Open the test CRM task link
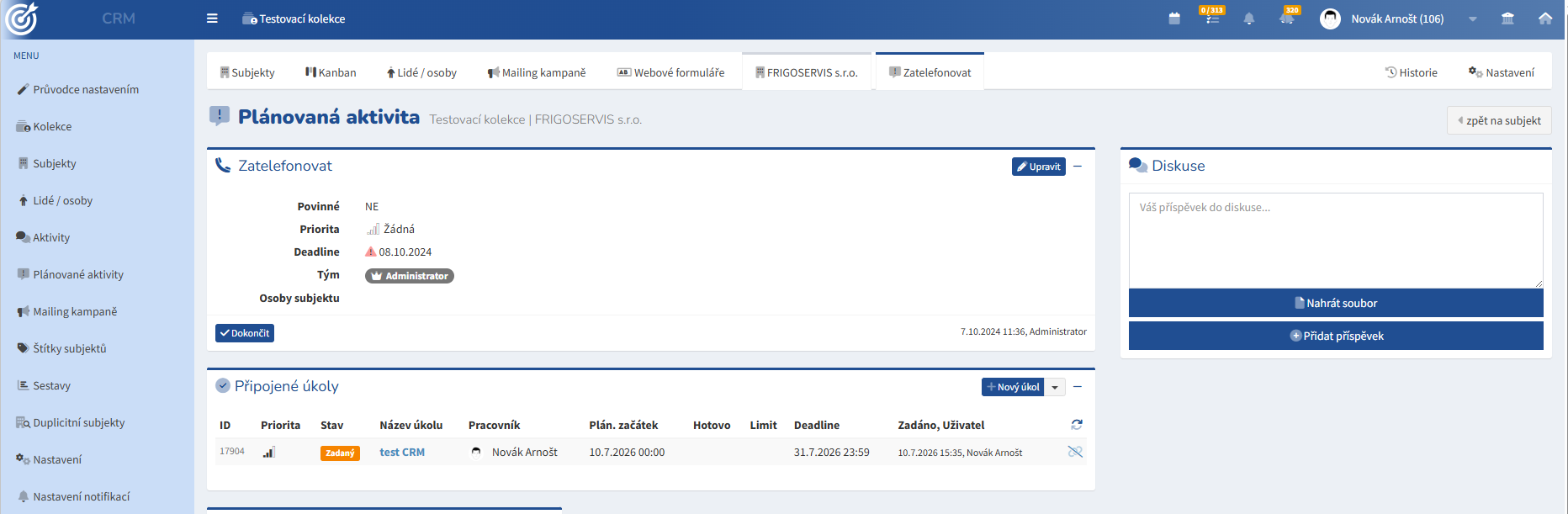Viewport: 1568px width, 514px height. pyautogui.click(x=402, y=452)
